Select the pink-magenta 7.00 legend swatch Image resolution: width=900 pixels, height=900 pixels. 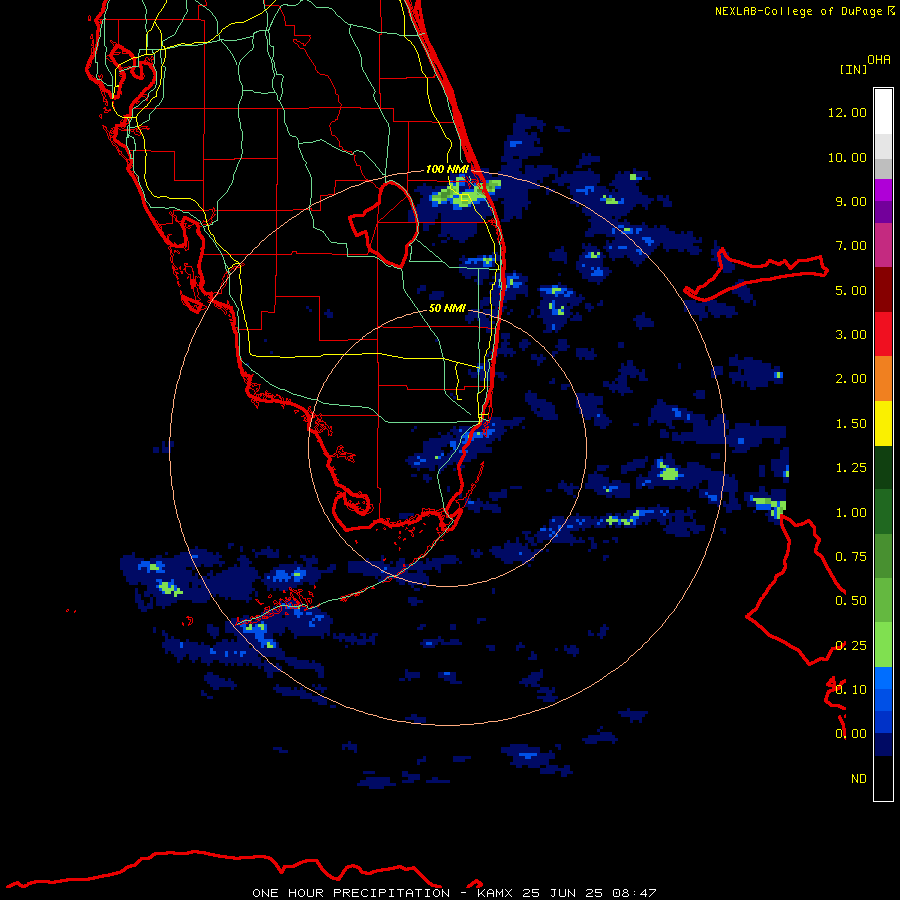click(x=883, y=245)
